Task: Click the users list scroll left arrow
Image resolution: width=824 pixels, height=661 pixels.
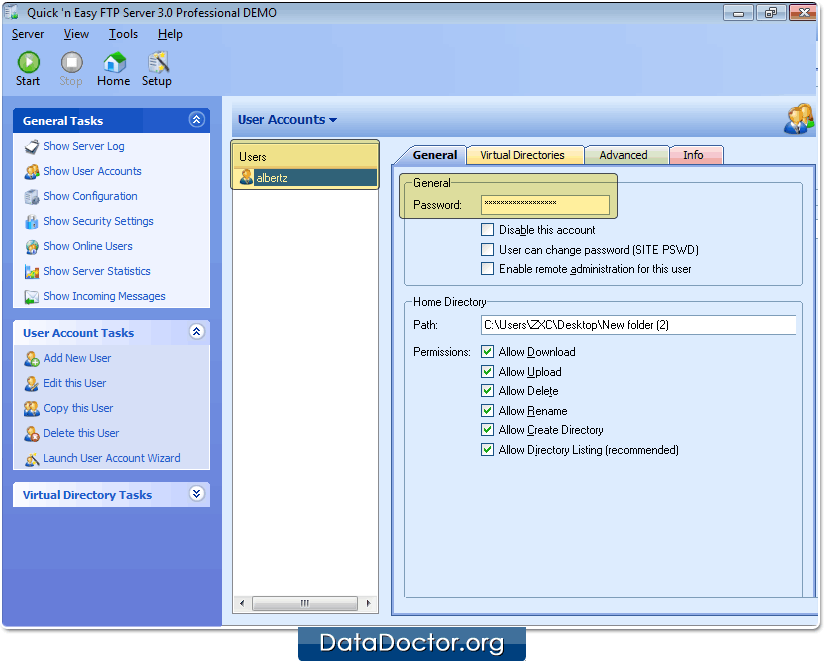Action: coord(242,603)
